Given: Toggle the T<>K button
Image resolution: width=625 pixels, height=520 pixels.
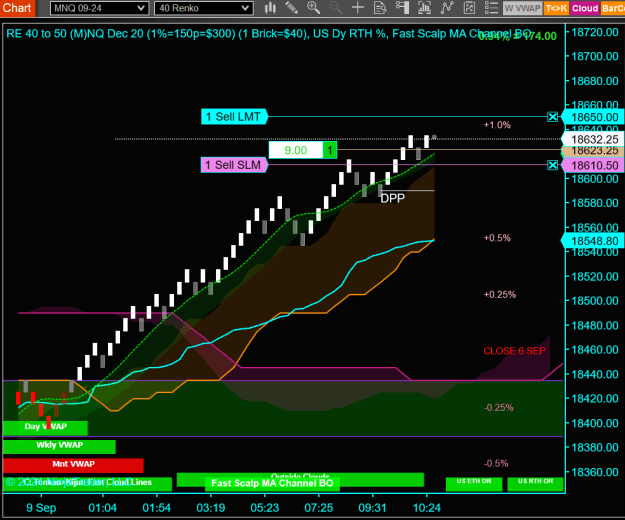Looking at the screenshot, I should pyautogui.click(x=556, y=8).
